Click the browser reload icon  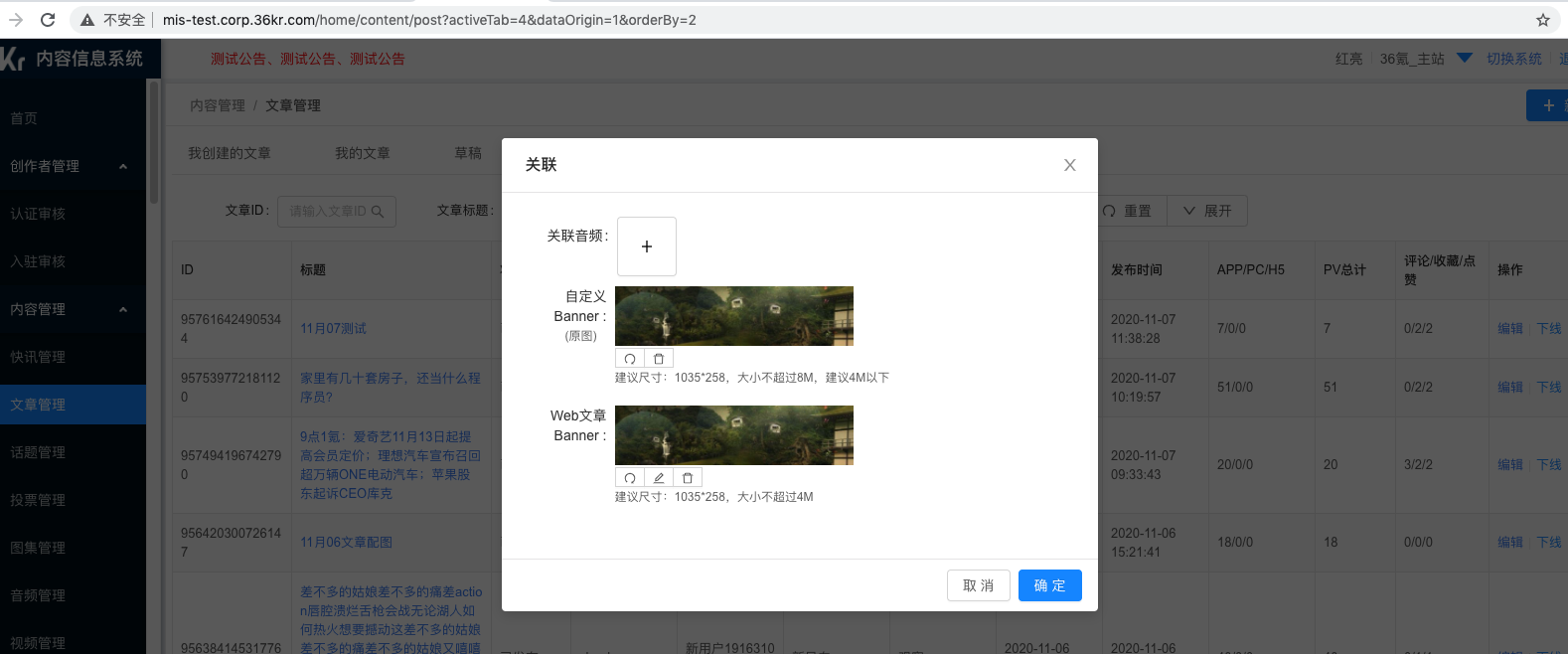pos(48,20)
